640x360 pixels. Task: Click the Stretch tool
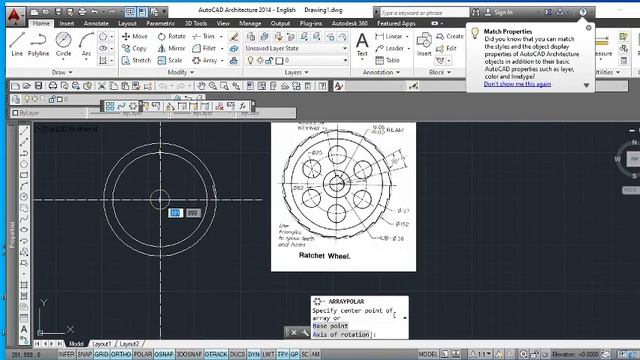pyautogui.click(x=136, y=60)
